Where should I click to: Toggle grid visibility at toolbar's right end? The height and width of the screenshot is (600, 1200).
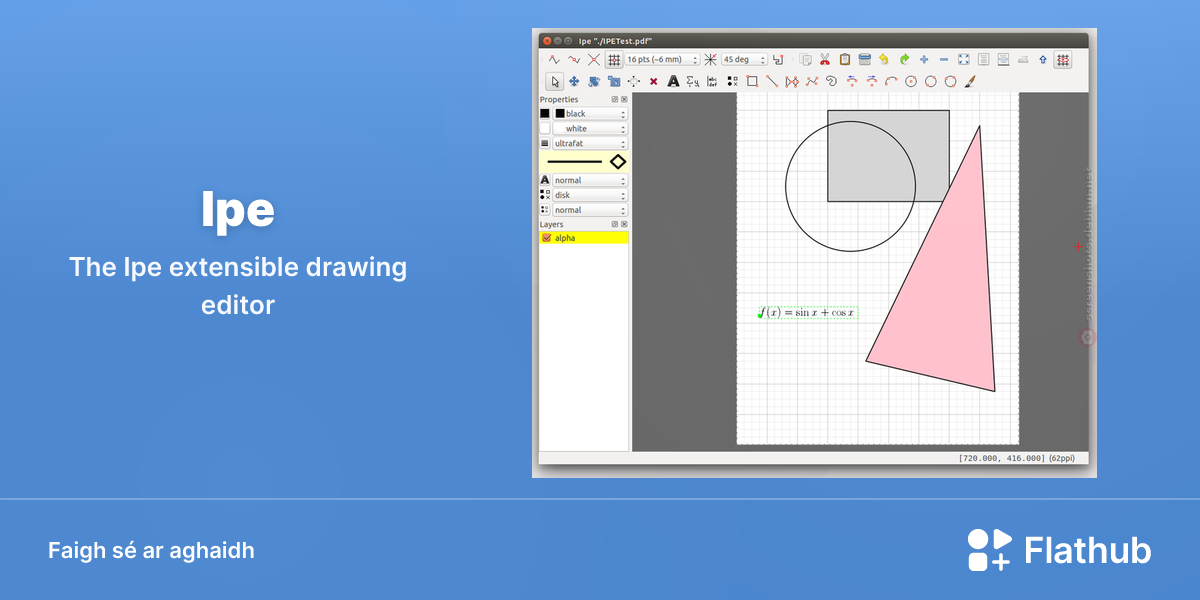[1063, 60]
